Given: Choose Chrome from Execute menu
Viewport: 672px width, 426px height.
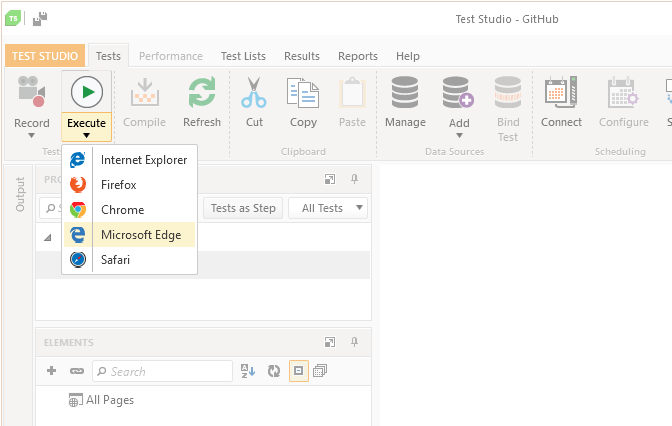Looking at the screenshot, I should [129, 210].
